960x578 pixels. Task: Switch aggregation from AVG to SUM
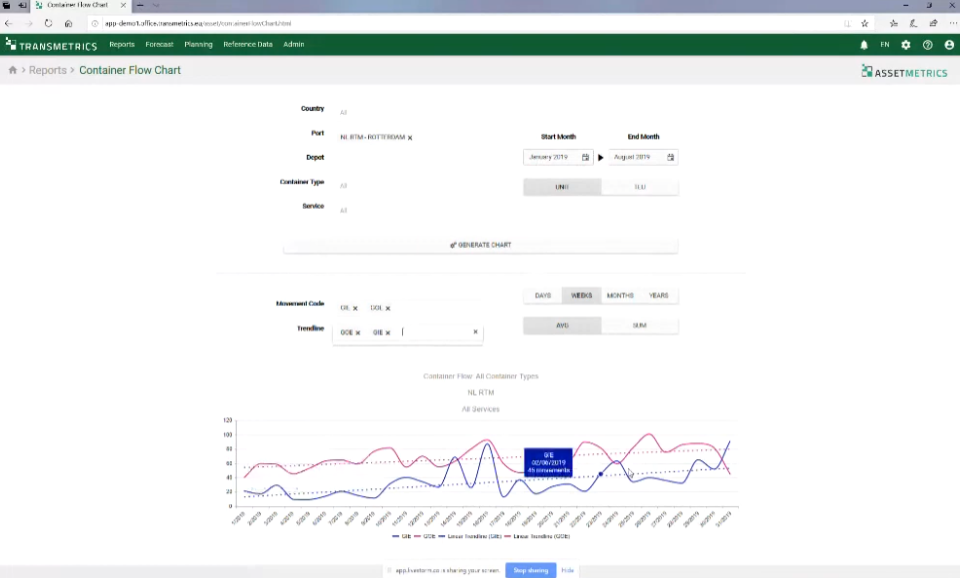638,325
